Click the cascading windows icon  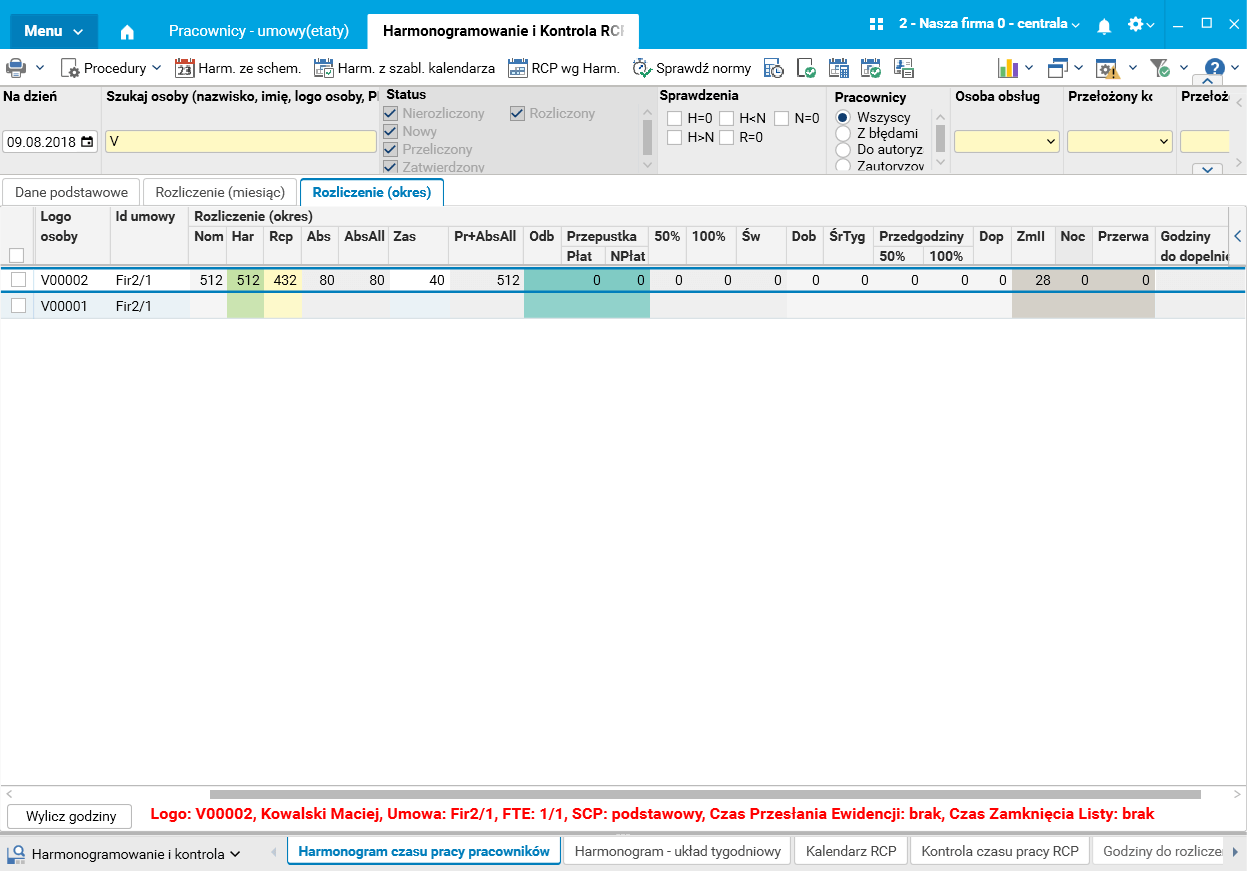tap(1058, 68)
